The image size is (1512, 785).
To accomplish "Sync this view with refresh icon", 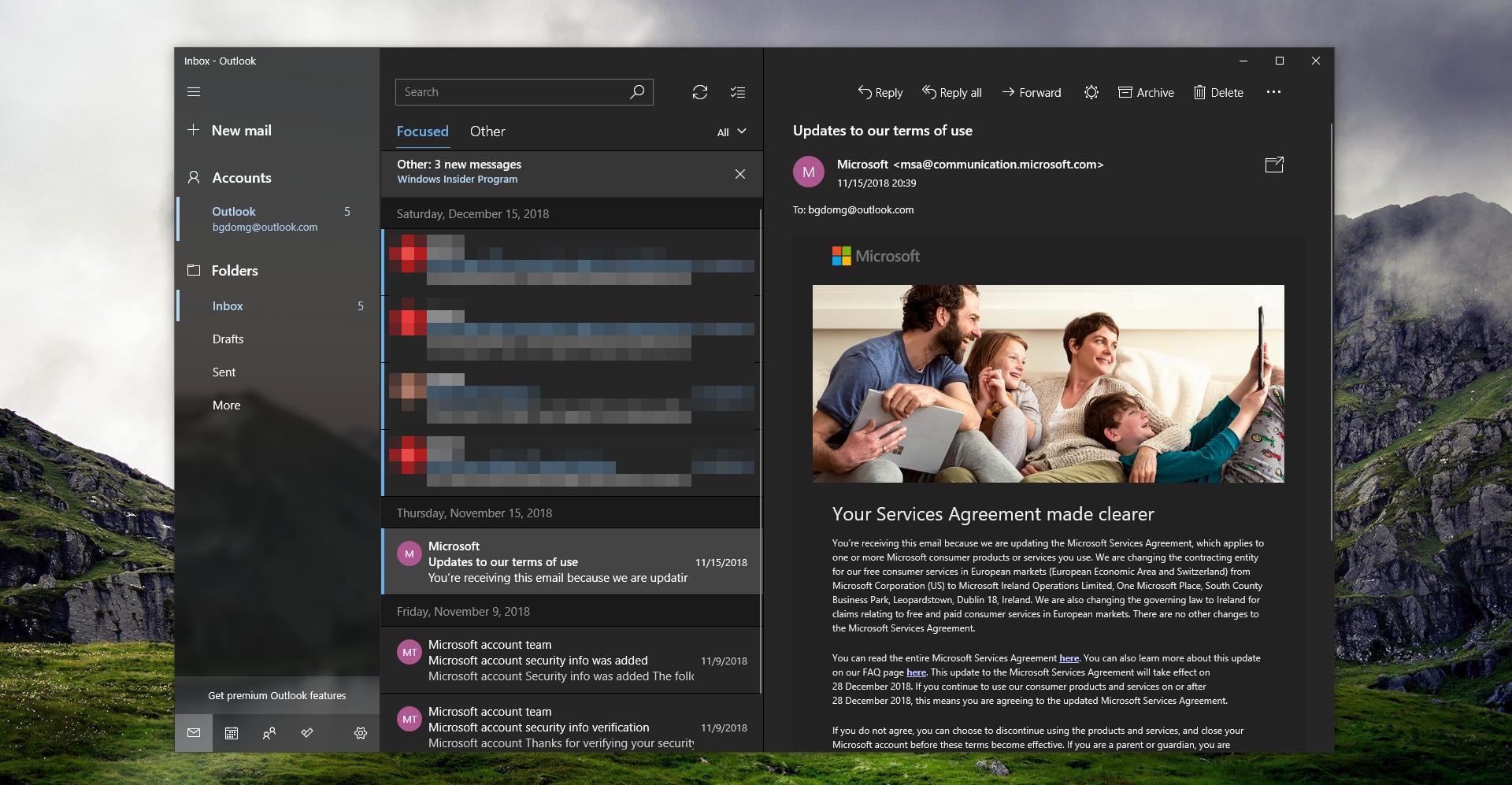I will tap(700, 92).
